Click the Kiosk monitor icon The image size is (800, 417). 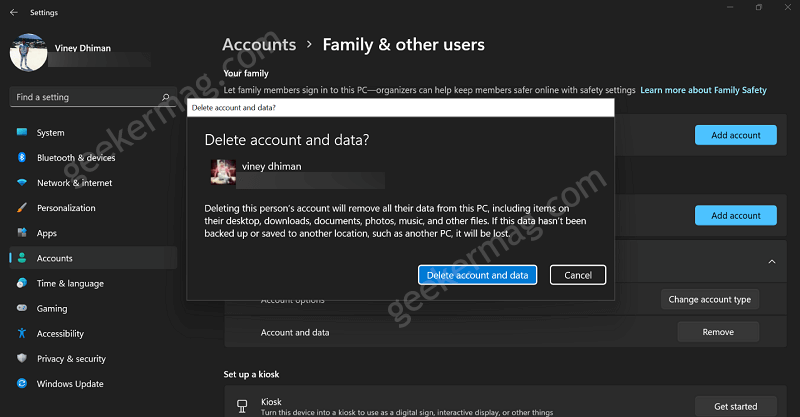tap(242, 406)
